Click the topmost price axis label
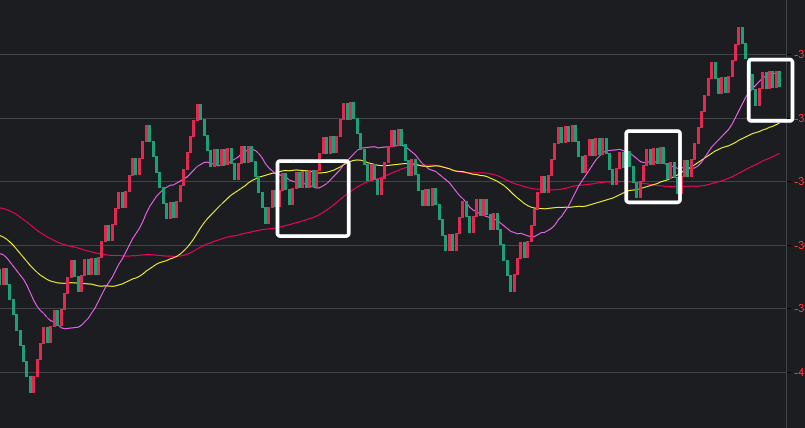This screenshot has height=428, width=805. pos(800,54)
